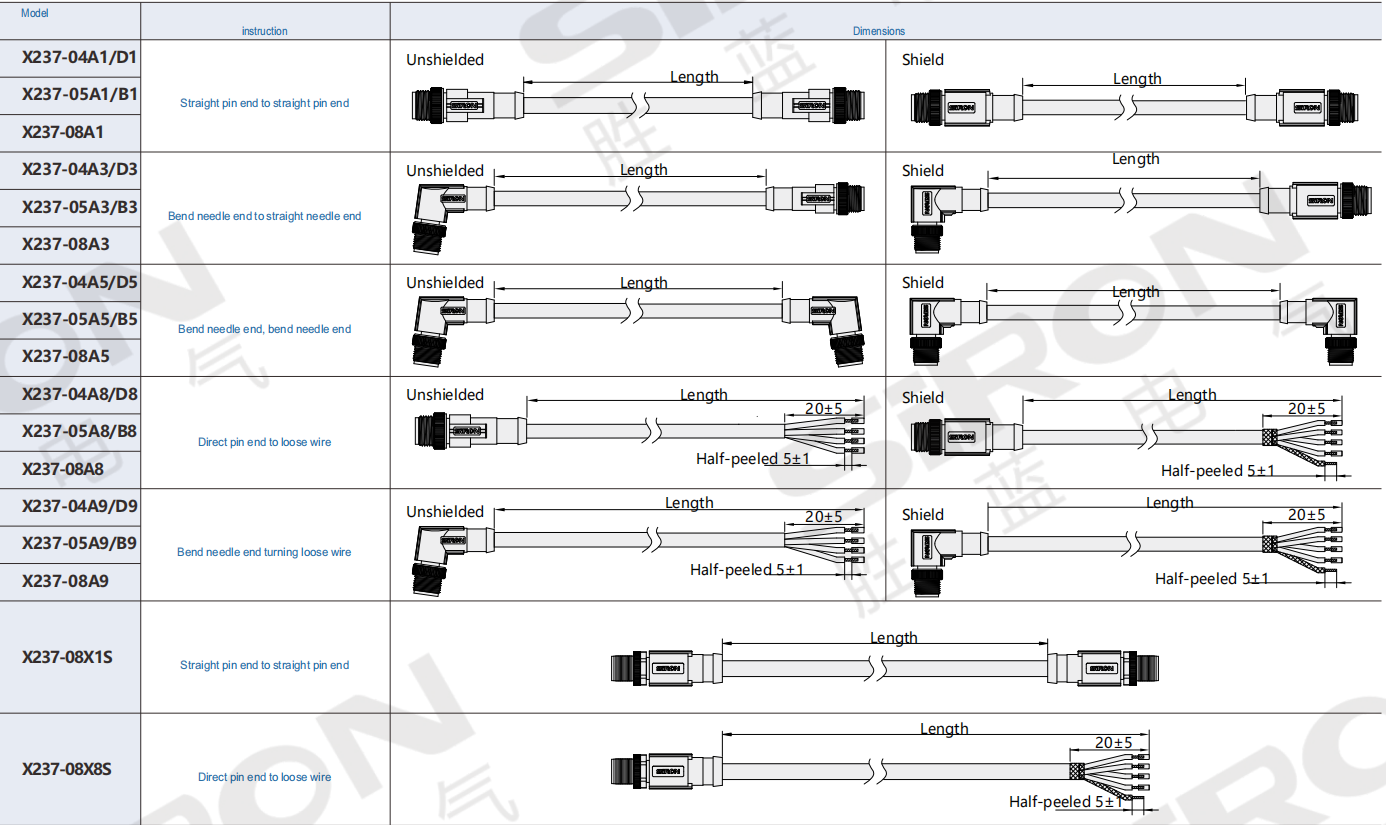Click the instruction column header
The image size is (1386, 825).
point(264,31)
